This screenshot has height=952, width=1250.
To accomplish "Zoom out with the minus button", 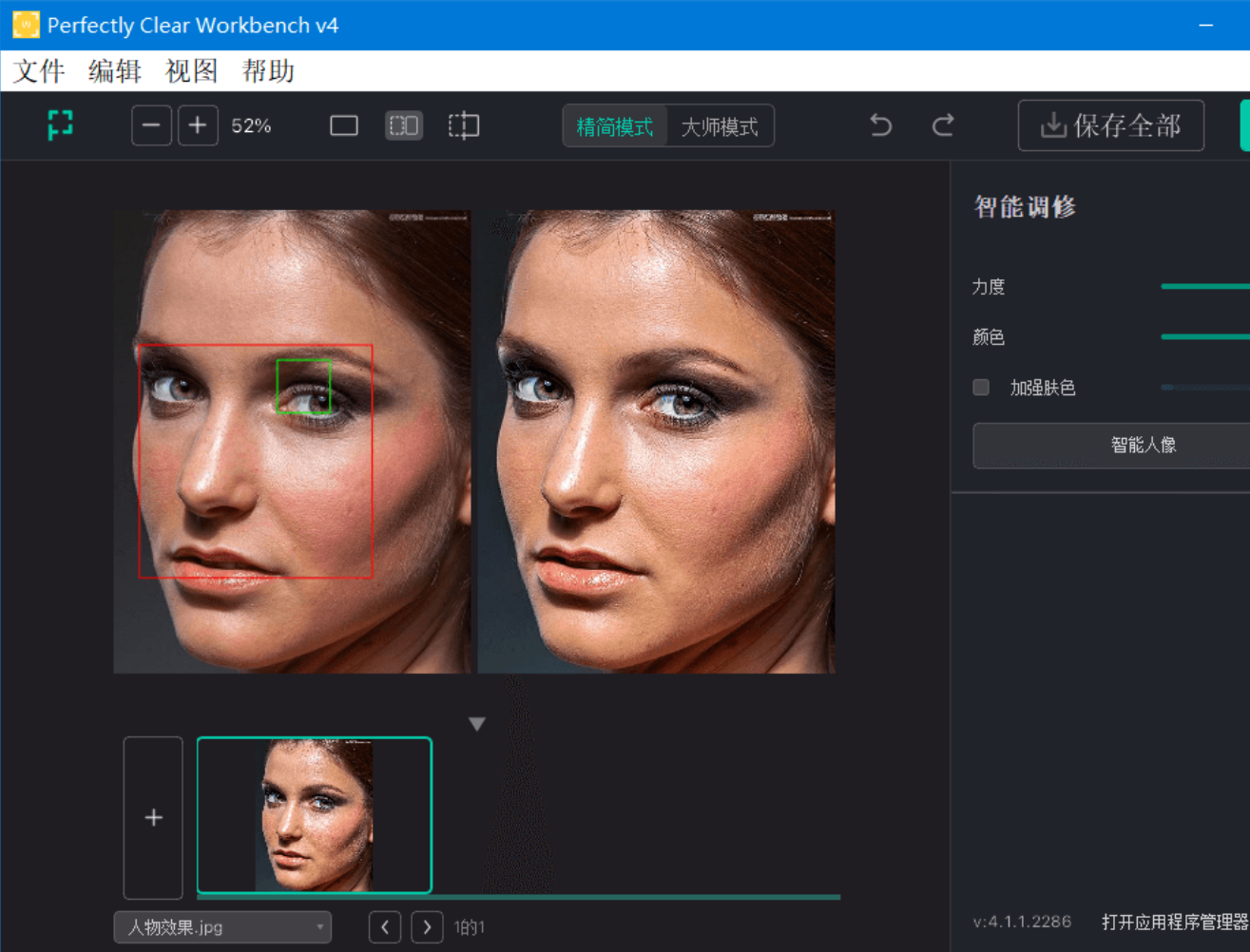I will (151, 125).
